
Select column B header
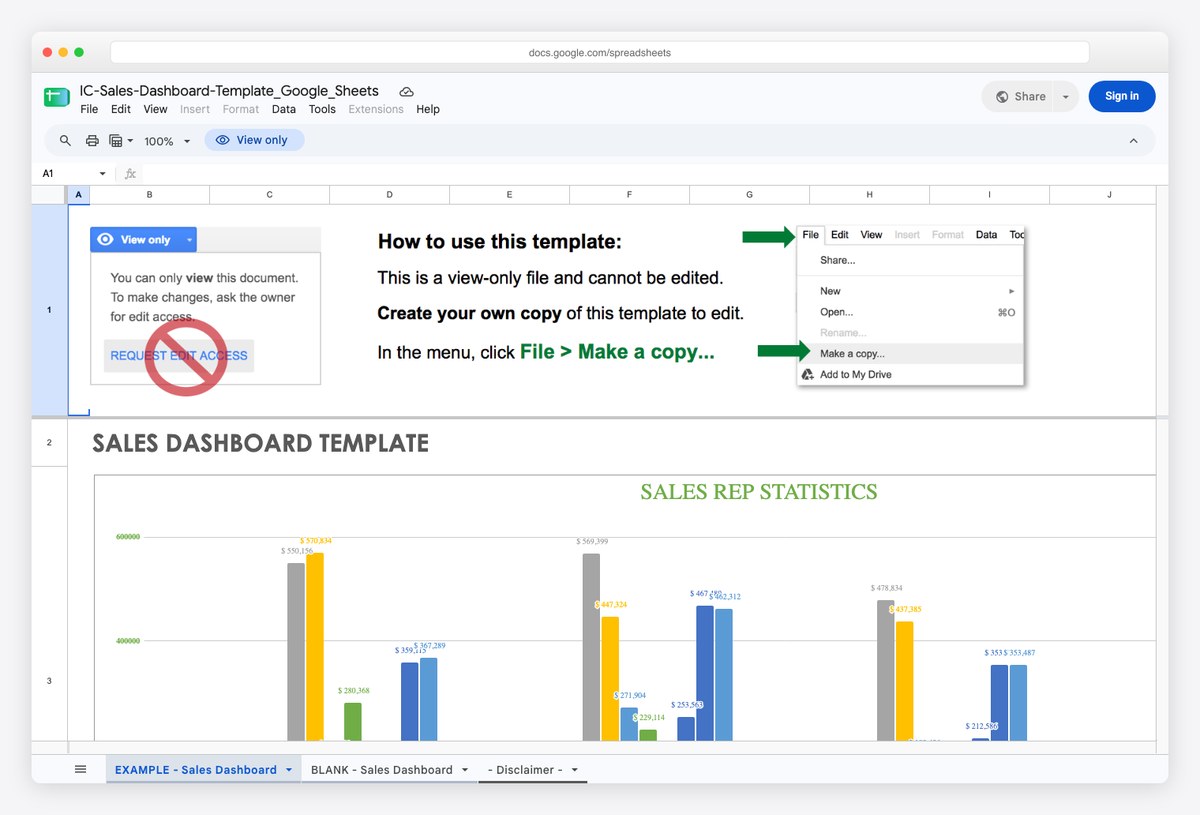(149, 195)
